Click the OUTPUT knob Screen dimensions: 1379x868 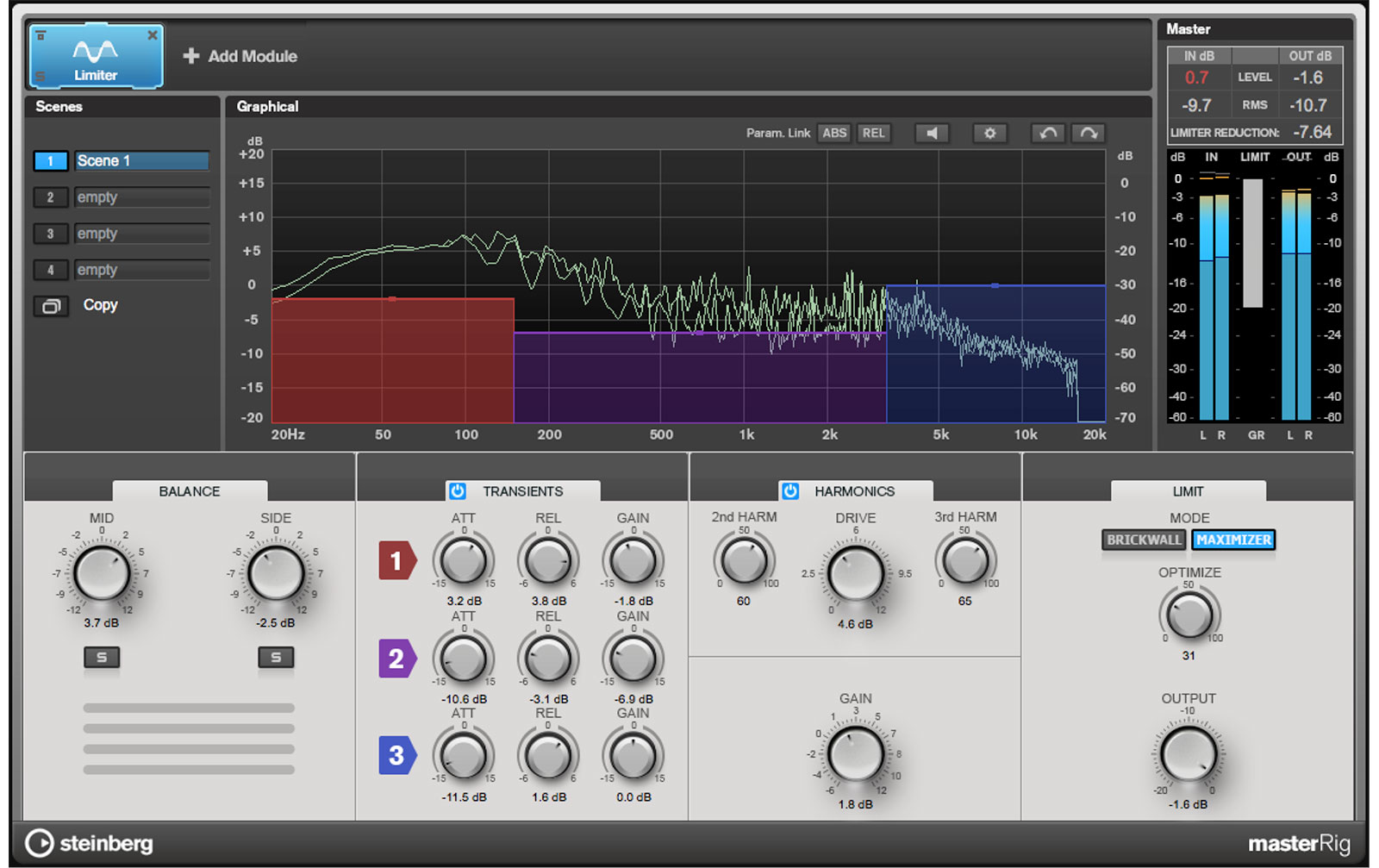1189,754
